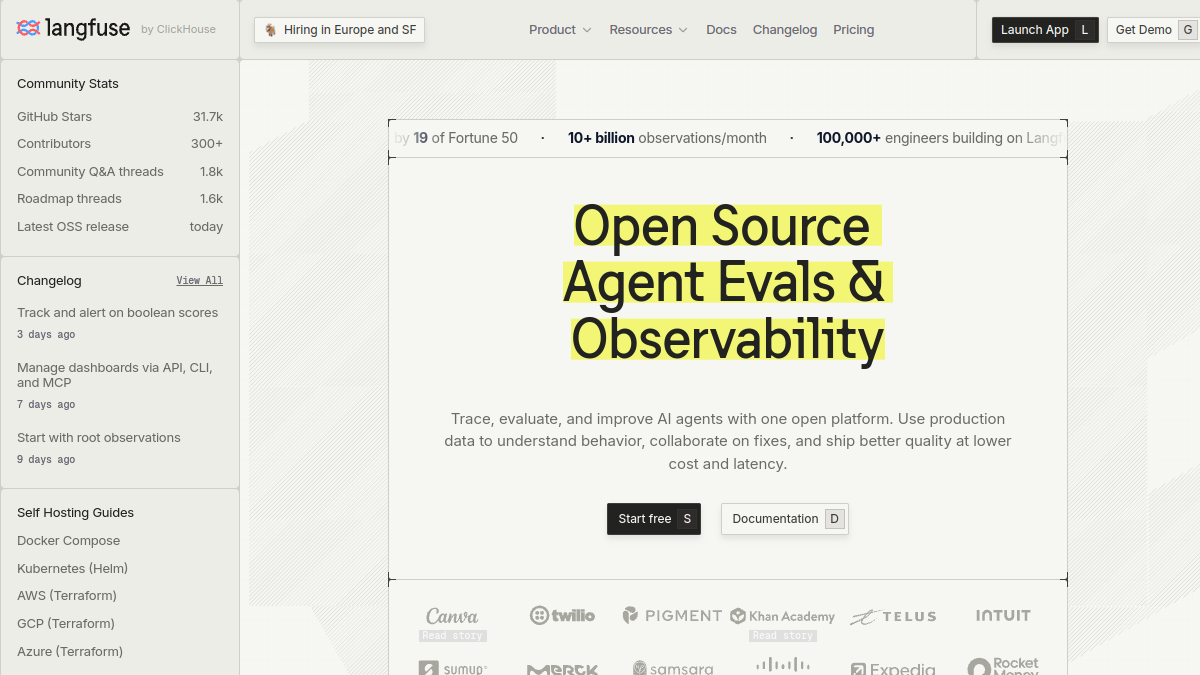Click 'Open Source Agent Evals & Observability' headline

pos(727,283)
